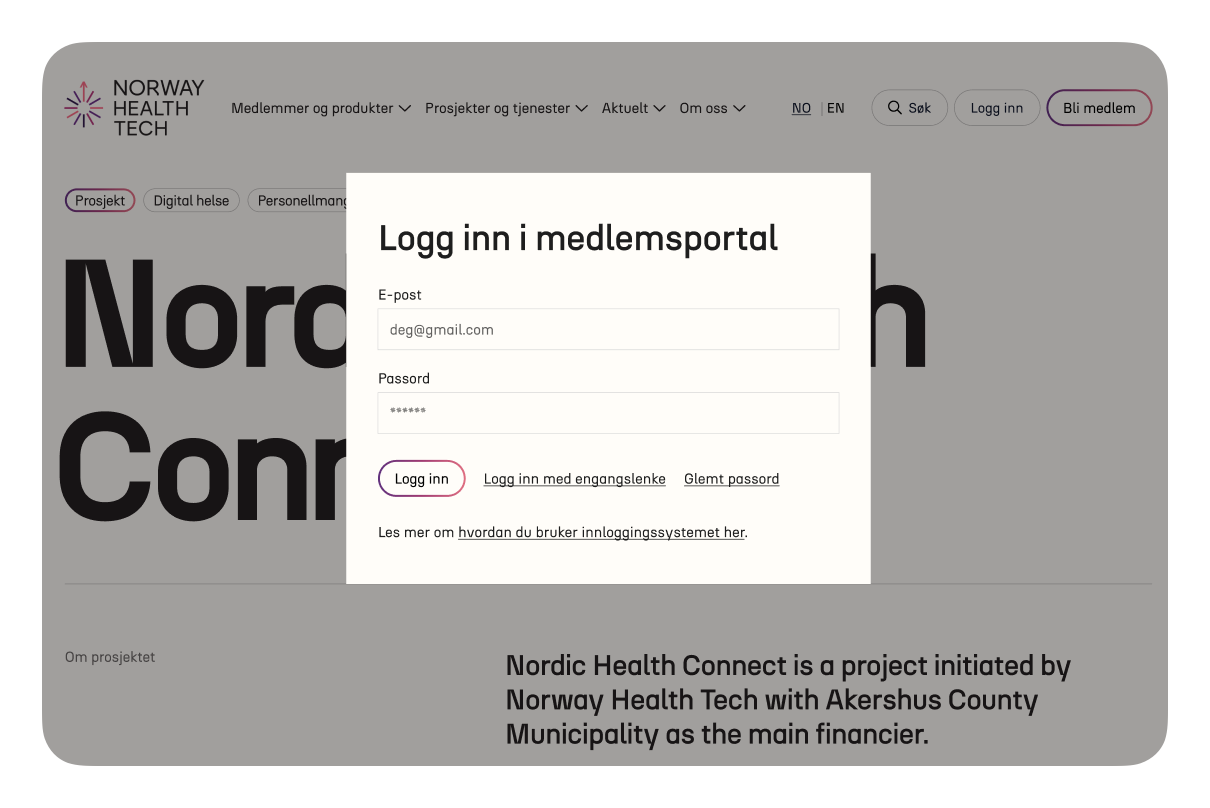The height and width of the screenshot is (808, 1210).
Task: Focus the Passord input field
Action: click(608, 413)
